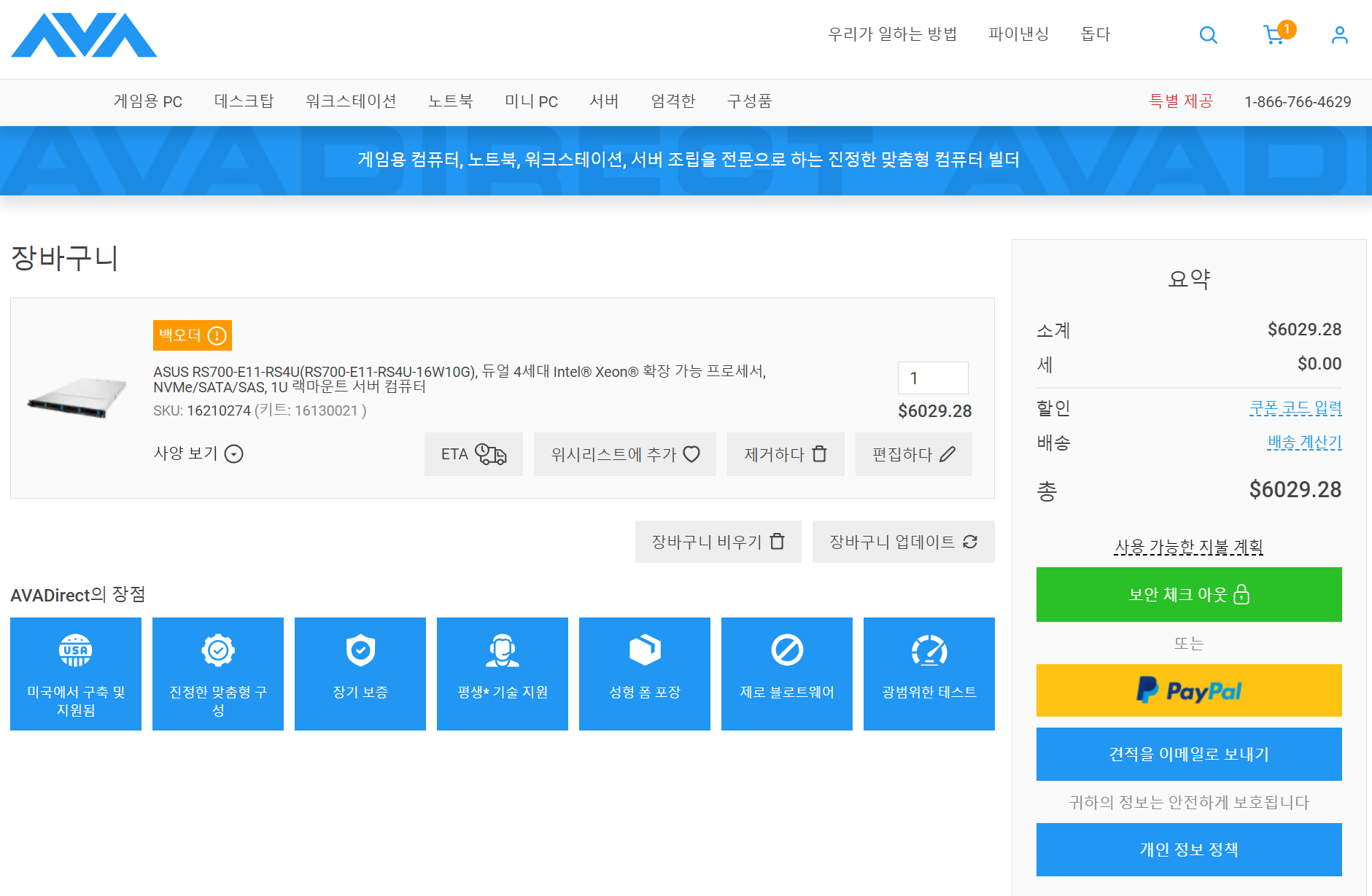Click the 진정한 맞춤형 구성 gear tile

pos(218,674)
